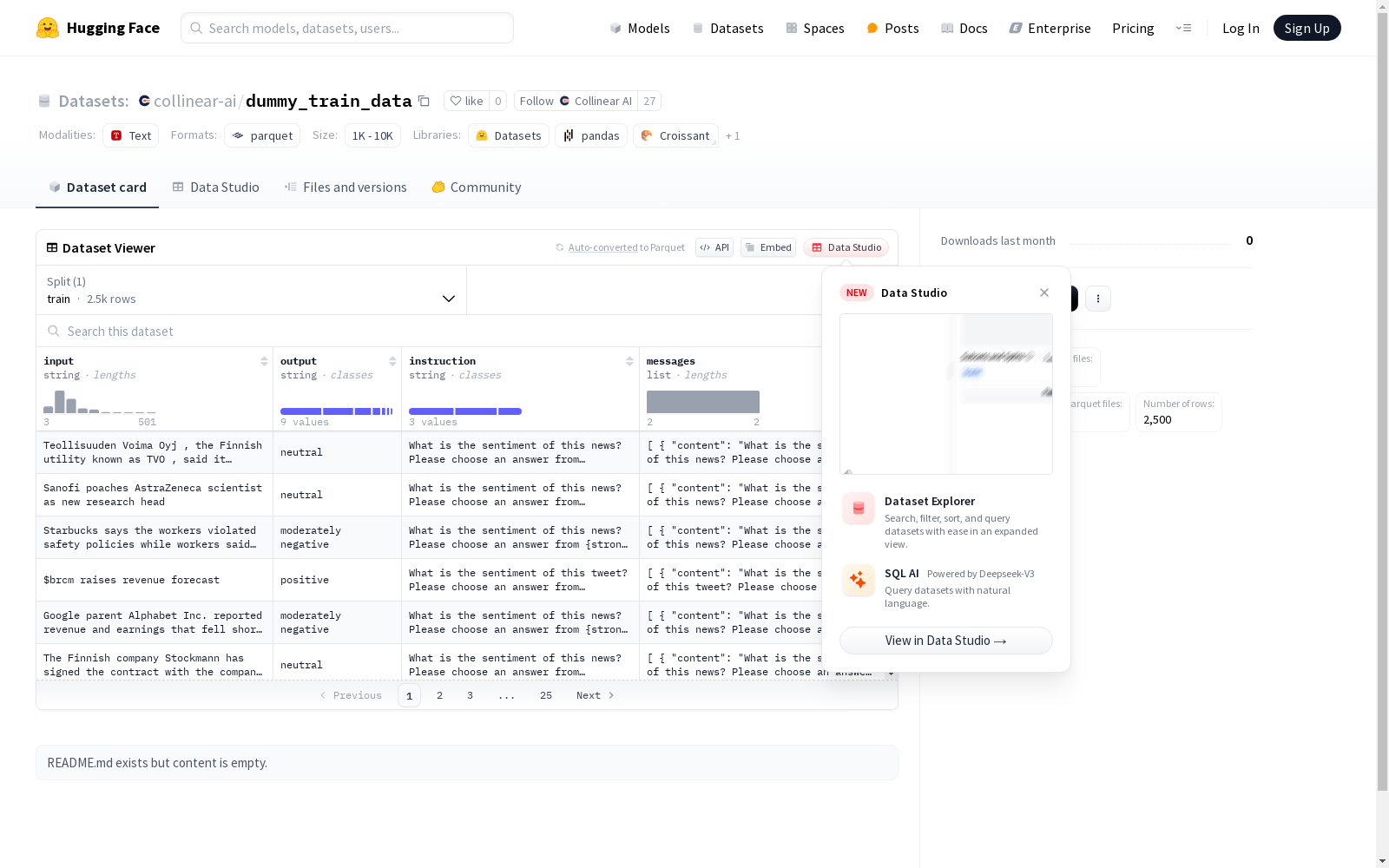Image resolution: width=1389 pixels, height=868 pixels.
Task: Follow Collinear AI
Action: click(x=576, y=101)
